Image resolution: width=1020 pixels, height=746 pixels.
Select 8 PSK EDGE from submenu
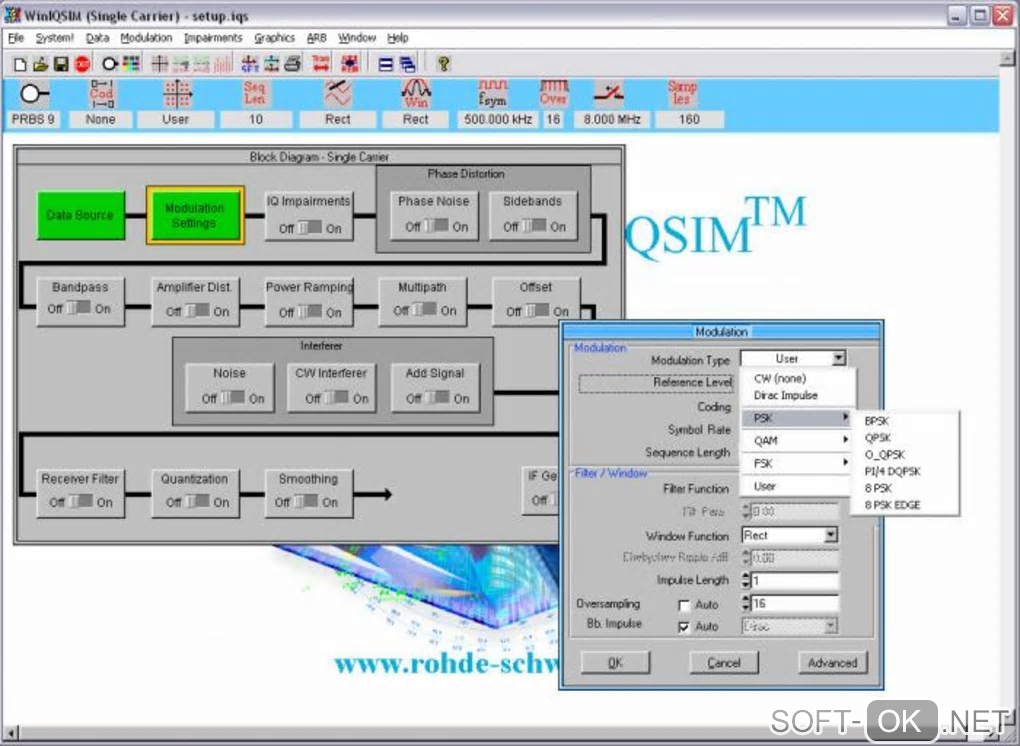pos(892,505)
